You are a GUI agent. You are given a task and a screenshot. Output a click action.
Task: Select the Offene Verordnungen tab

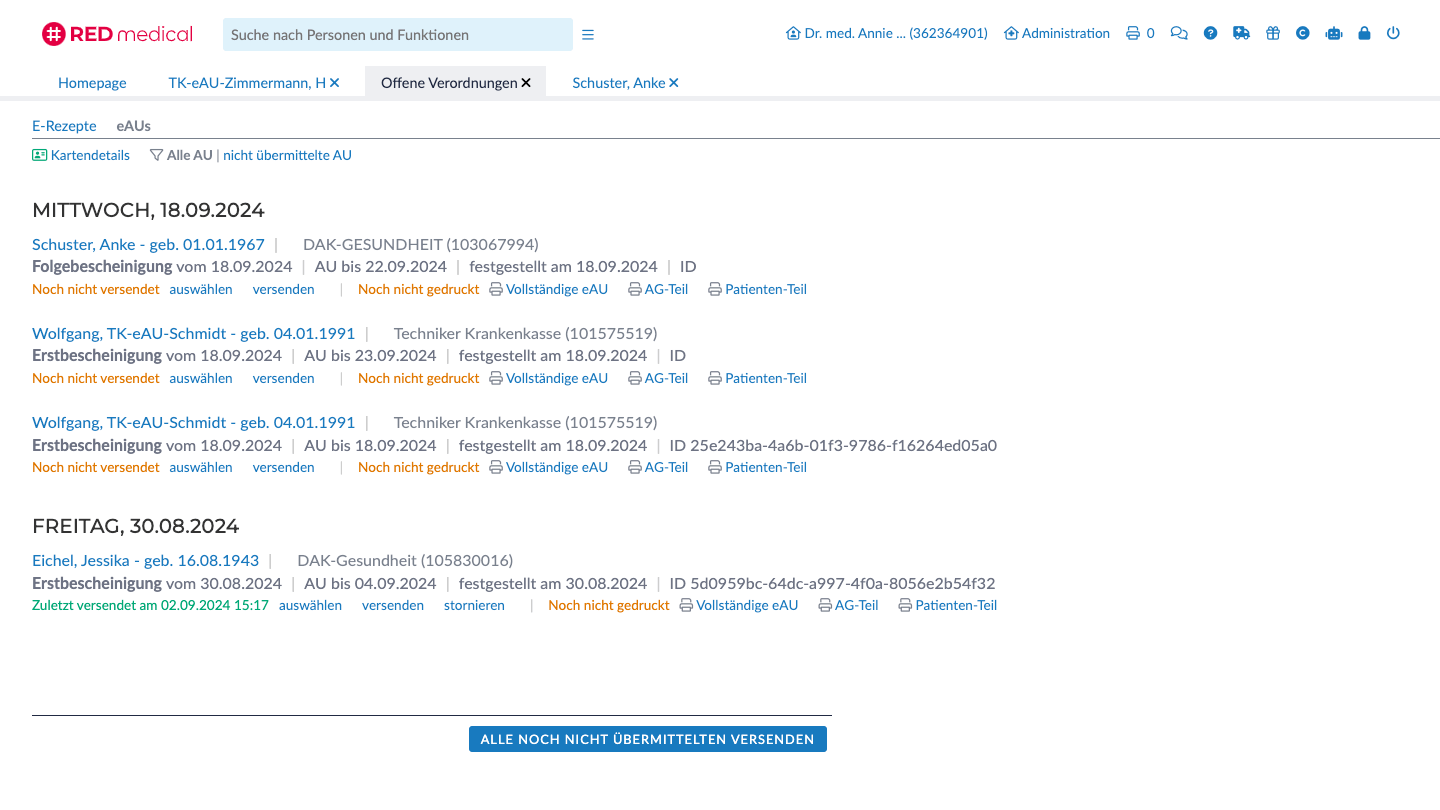click(x=449, y=83)
